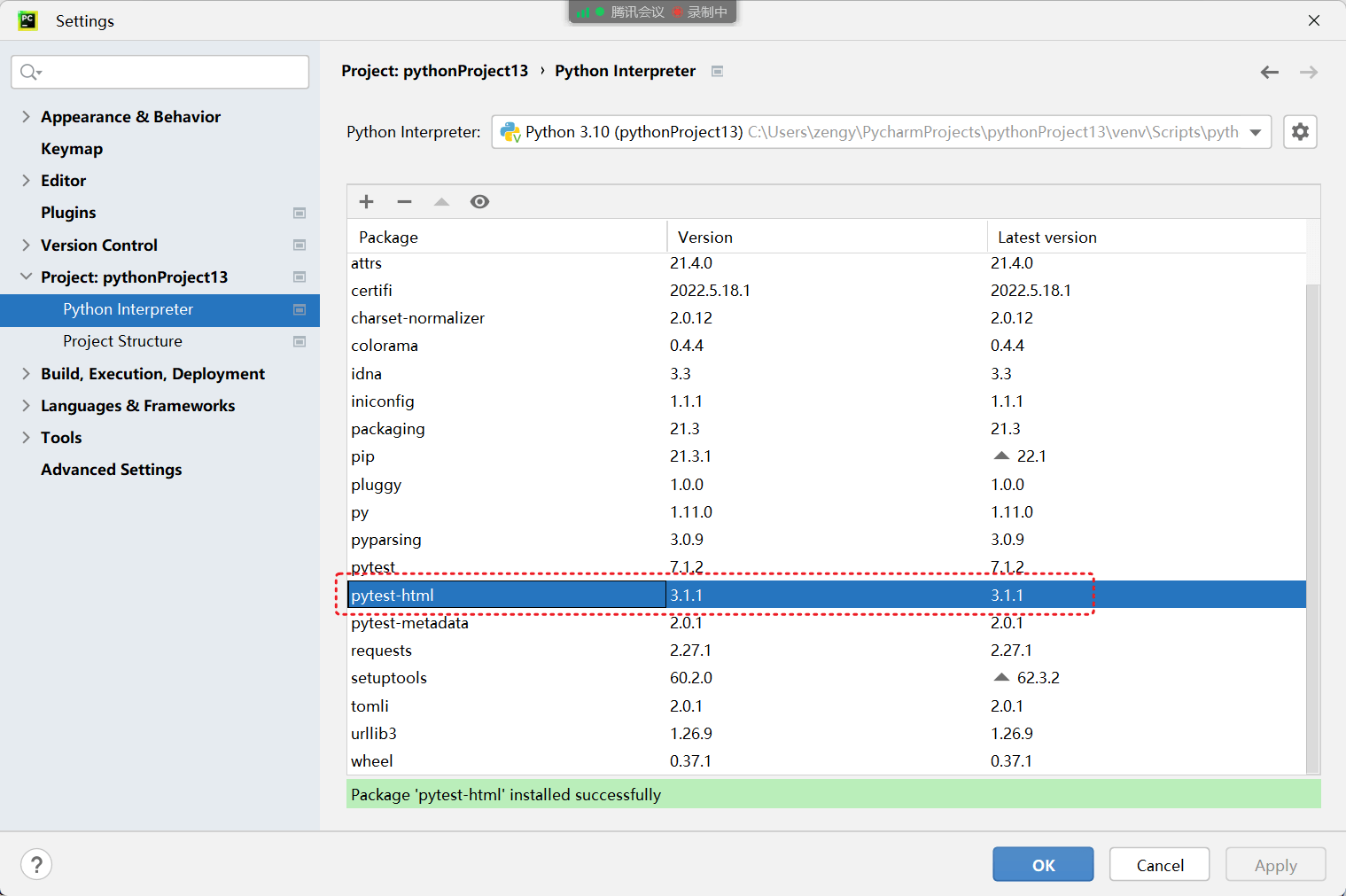The image size is (1346, 896).
Task: Navigate back with the left arrow
Action: (x=1270, y=72)
